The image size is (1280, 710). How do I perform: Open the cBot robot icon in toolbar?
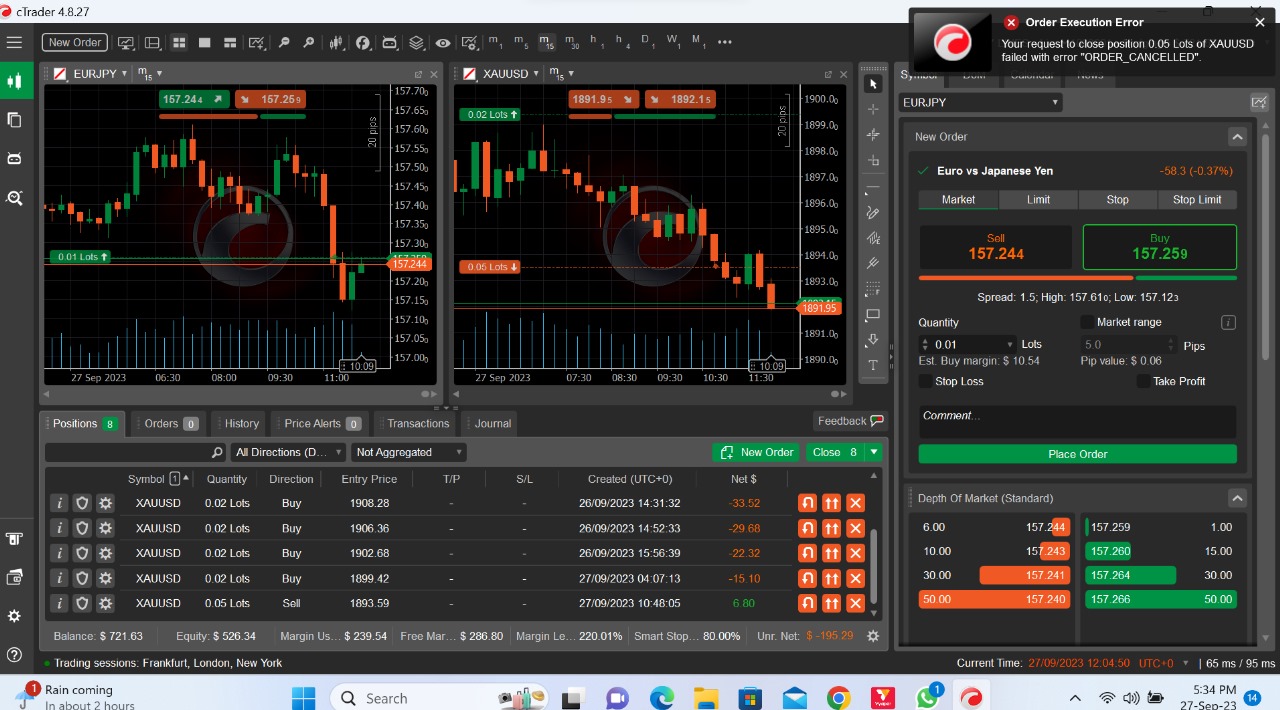(389, 42)
